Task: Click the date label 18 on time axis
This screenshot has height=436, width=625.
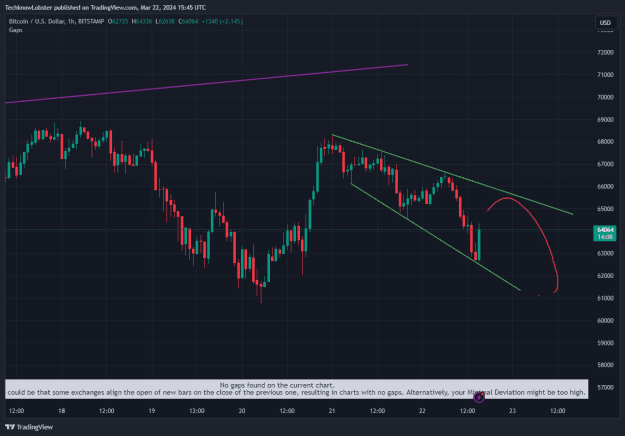Action: pyautogui.click(x=61, y=411)
